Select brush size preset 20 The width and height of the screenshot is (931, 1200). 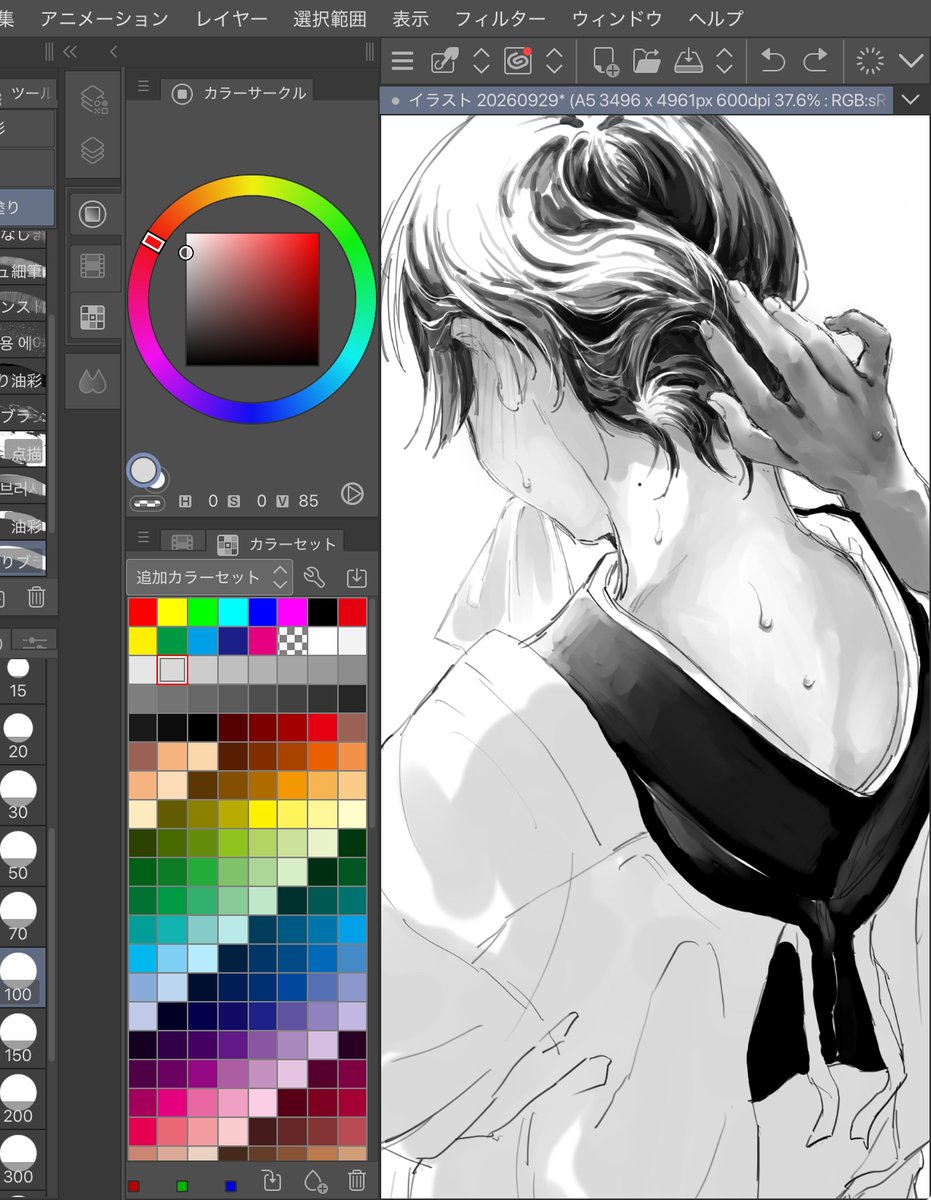(18, 733)
